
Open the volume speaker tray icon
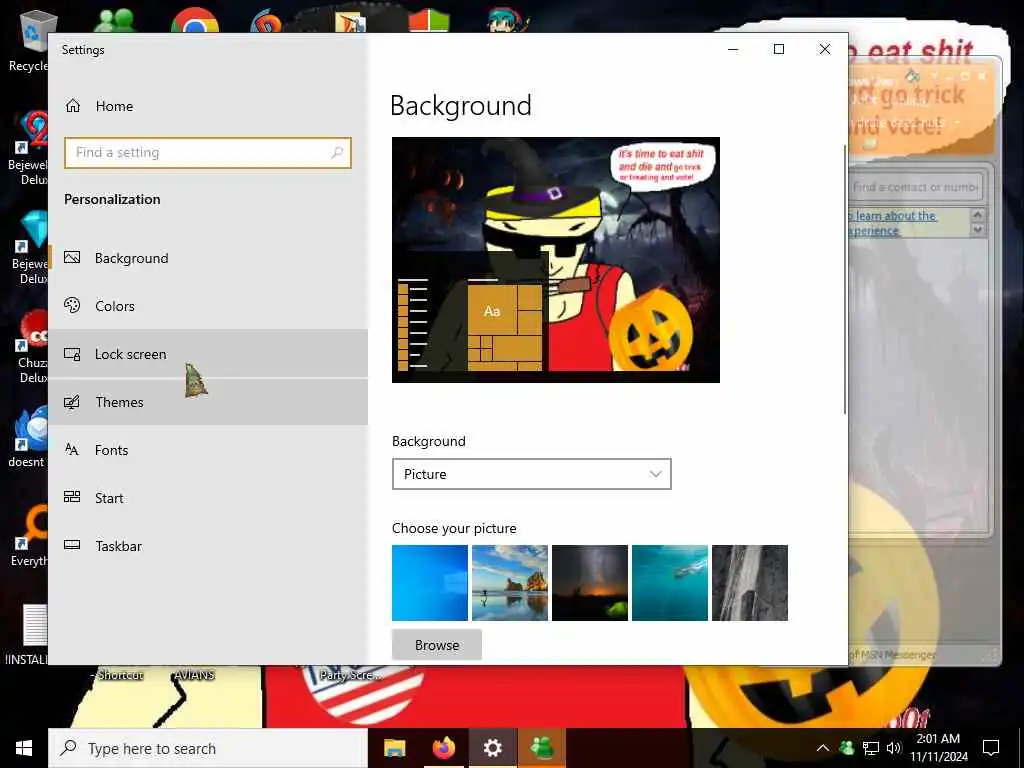tap(893, 748)
